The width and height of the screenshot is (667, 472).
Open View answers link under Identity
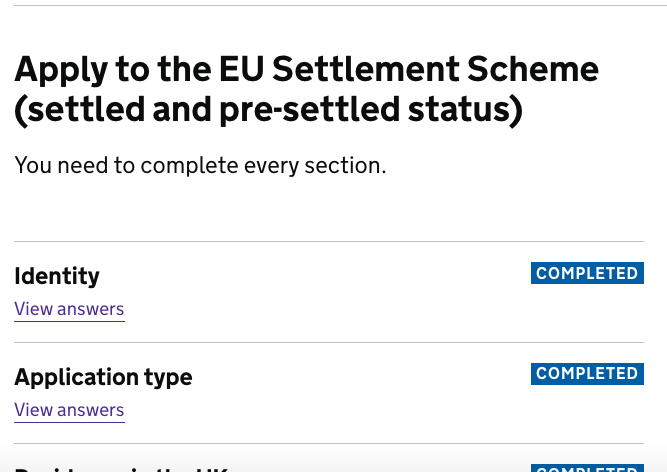tap(69, 309)
